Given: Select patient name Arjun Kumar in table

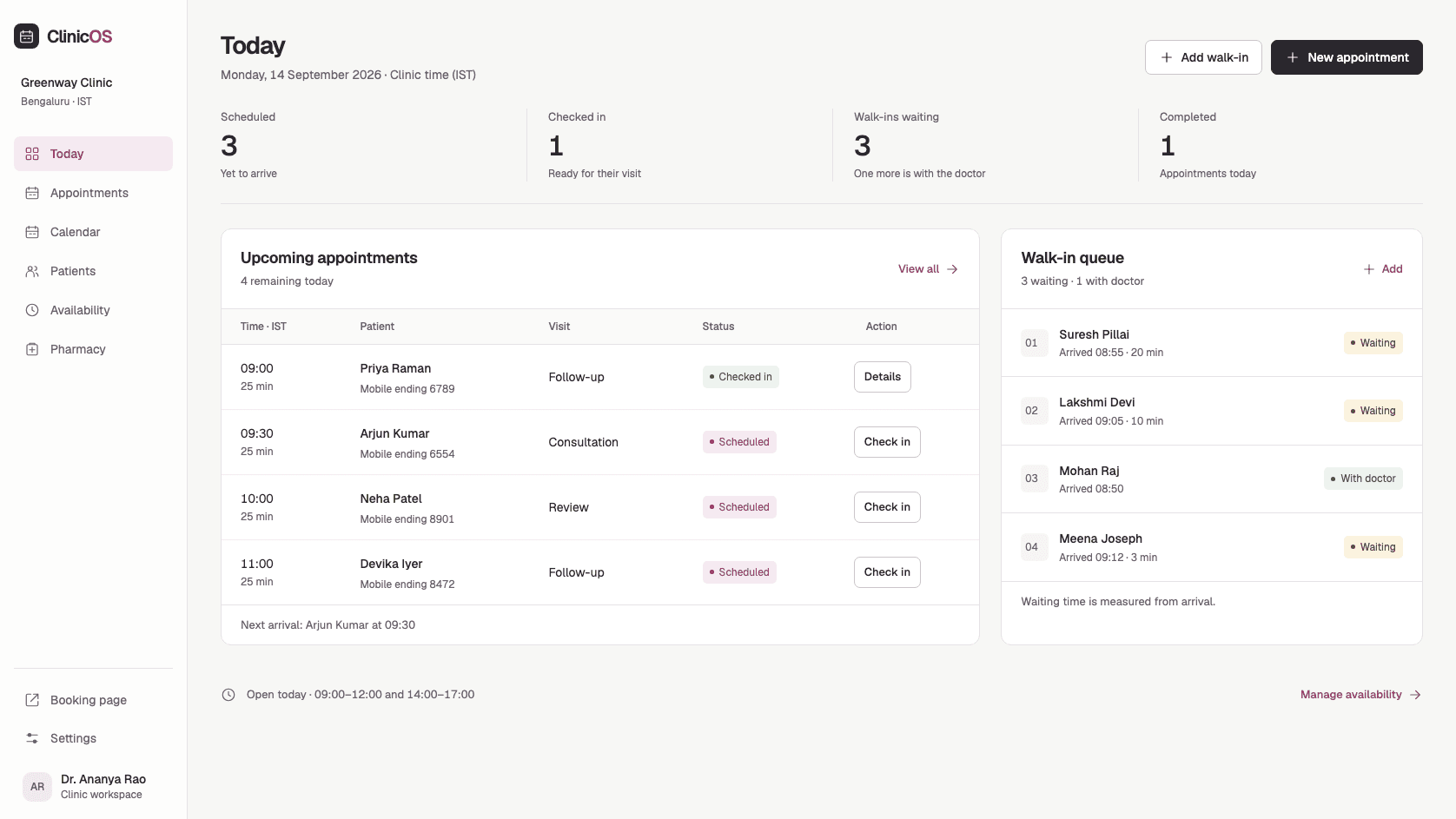Looking at the screenshot, I should pos(394,433).
